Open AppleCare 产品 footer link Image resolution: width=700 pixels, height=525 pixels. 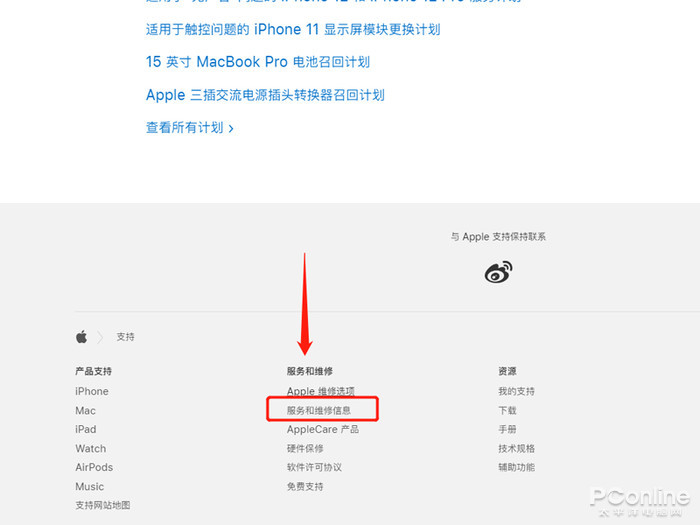tap(323, 429)
